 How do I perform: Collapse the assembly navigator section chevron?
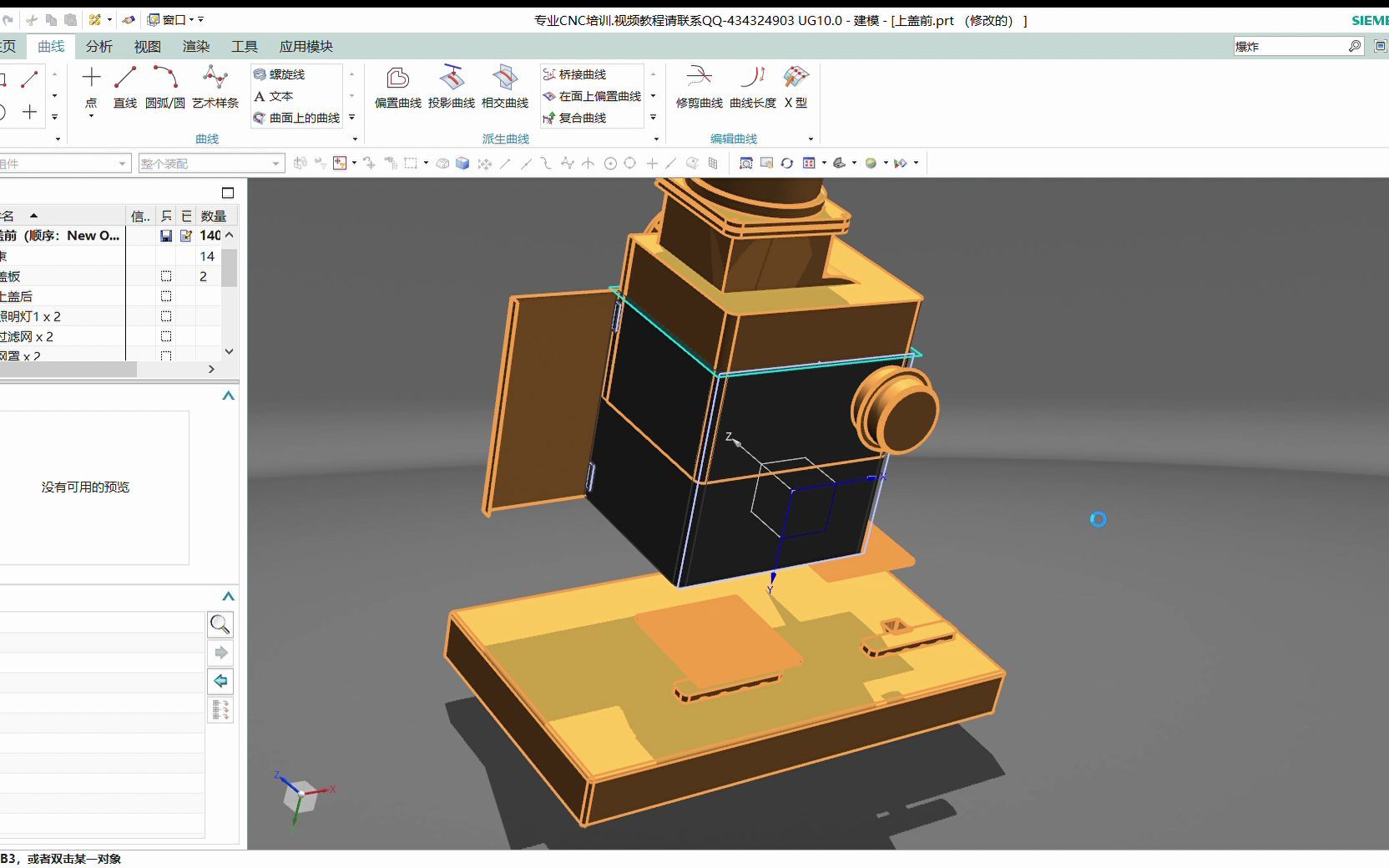tap(227, 396)
